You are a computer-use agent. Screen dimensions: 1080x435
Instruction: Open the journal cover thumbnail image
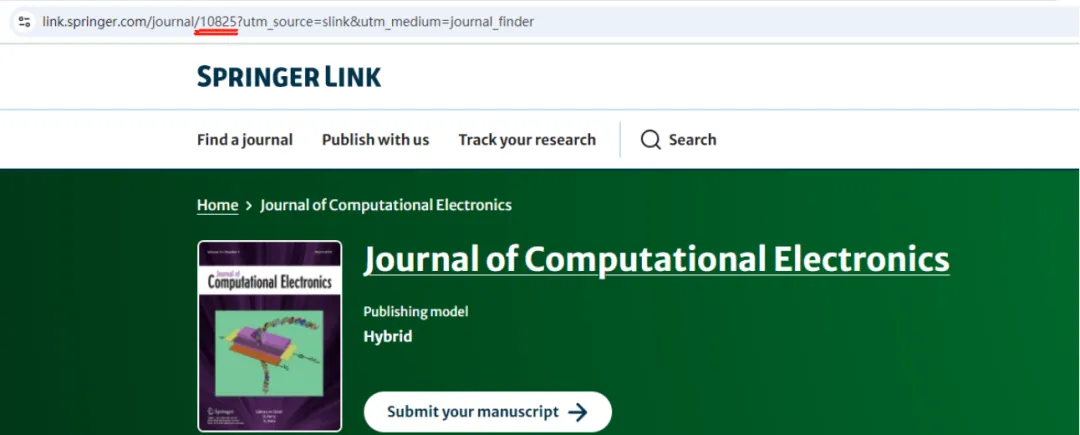pyautogui.click(x=269, y=336)
